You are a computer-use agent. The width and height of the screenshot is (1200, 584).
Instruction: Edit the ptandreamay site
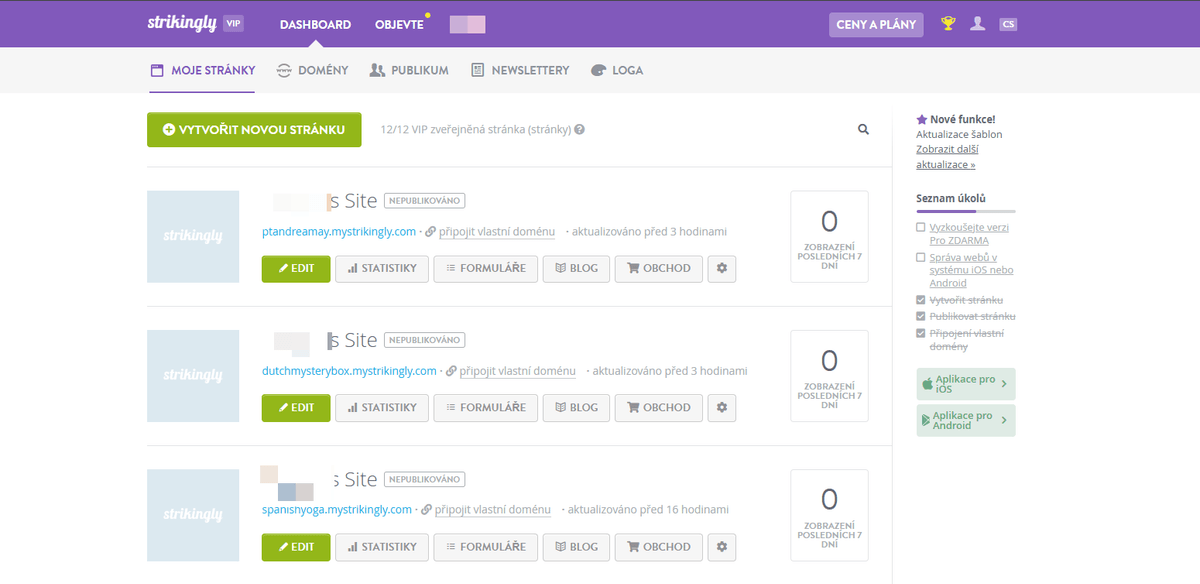[296, 268]
